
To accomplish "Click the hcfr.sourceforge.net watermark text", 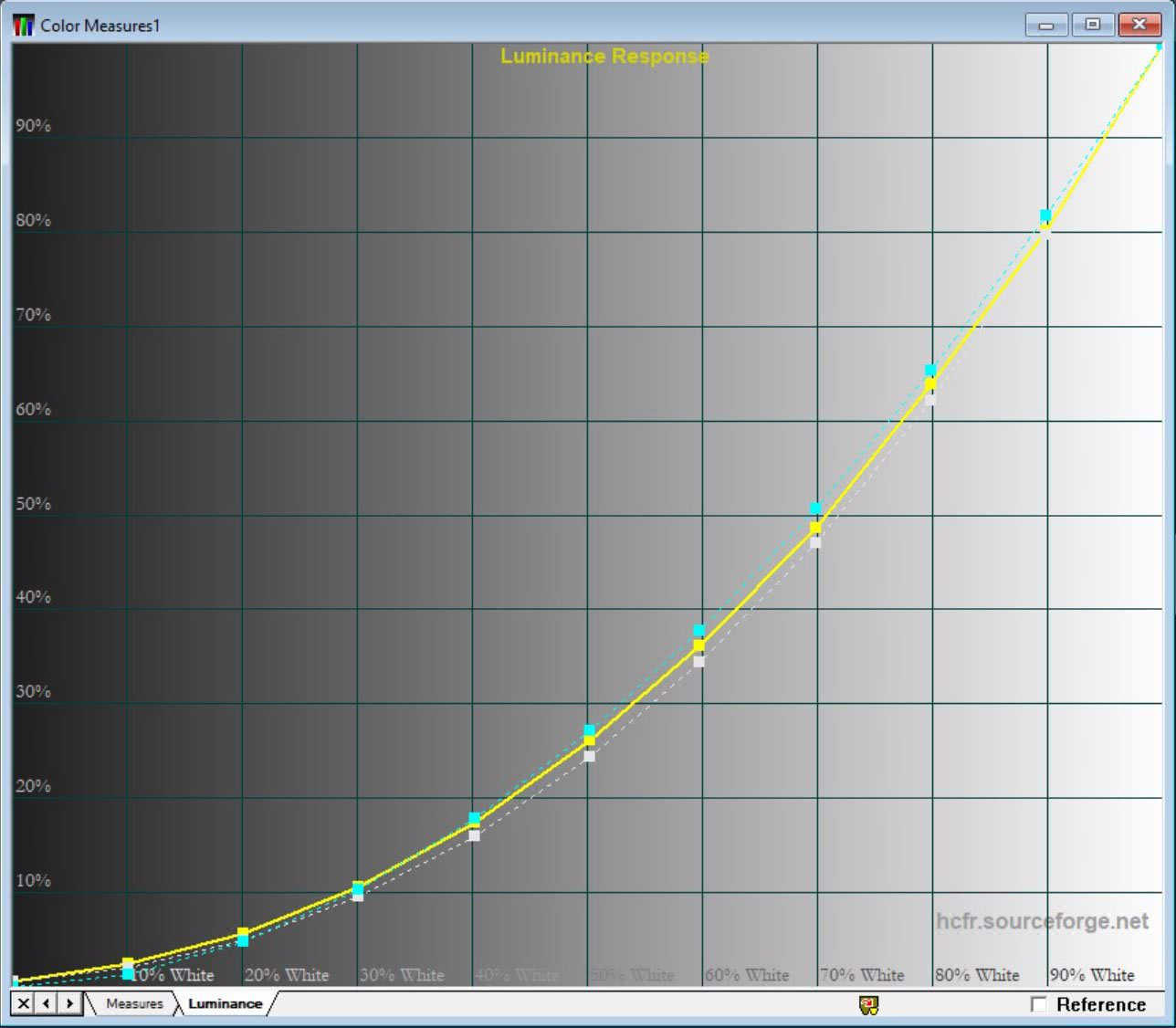I will (x=1042, y=921).
